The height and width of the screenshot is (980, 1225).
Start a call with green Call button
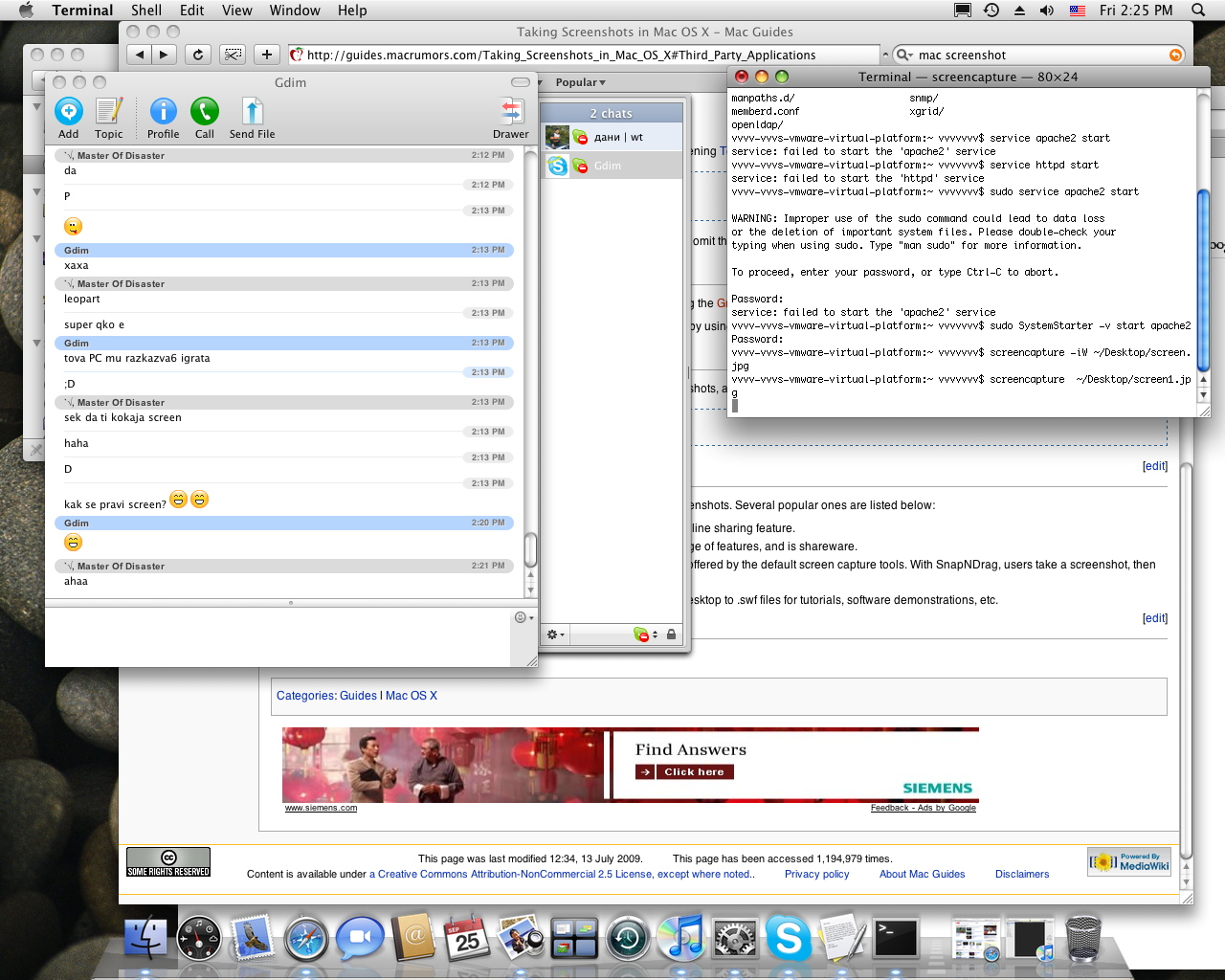205,112
